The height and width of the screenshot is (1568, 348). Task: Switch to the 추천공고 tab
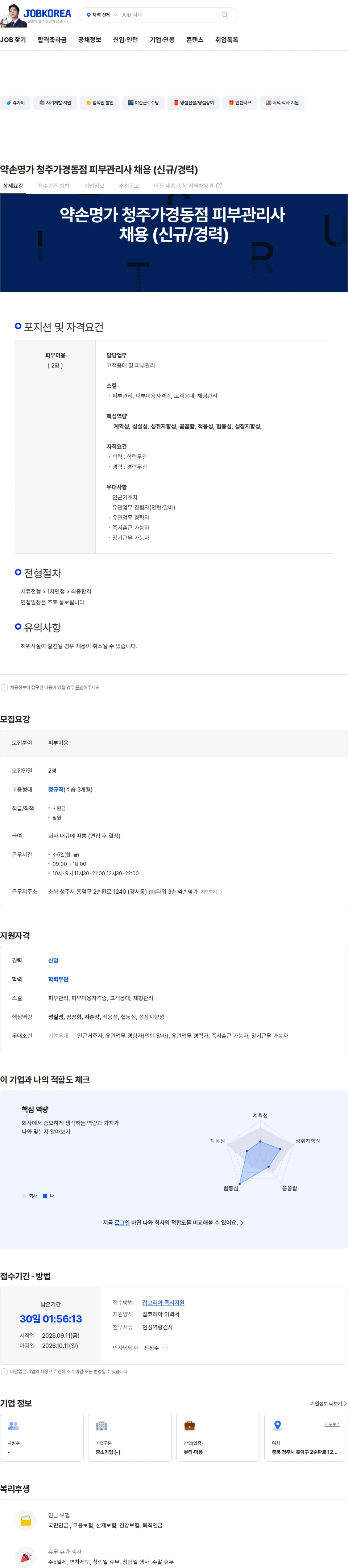pos(129,186)
